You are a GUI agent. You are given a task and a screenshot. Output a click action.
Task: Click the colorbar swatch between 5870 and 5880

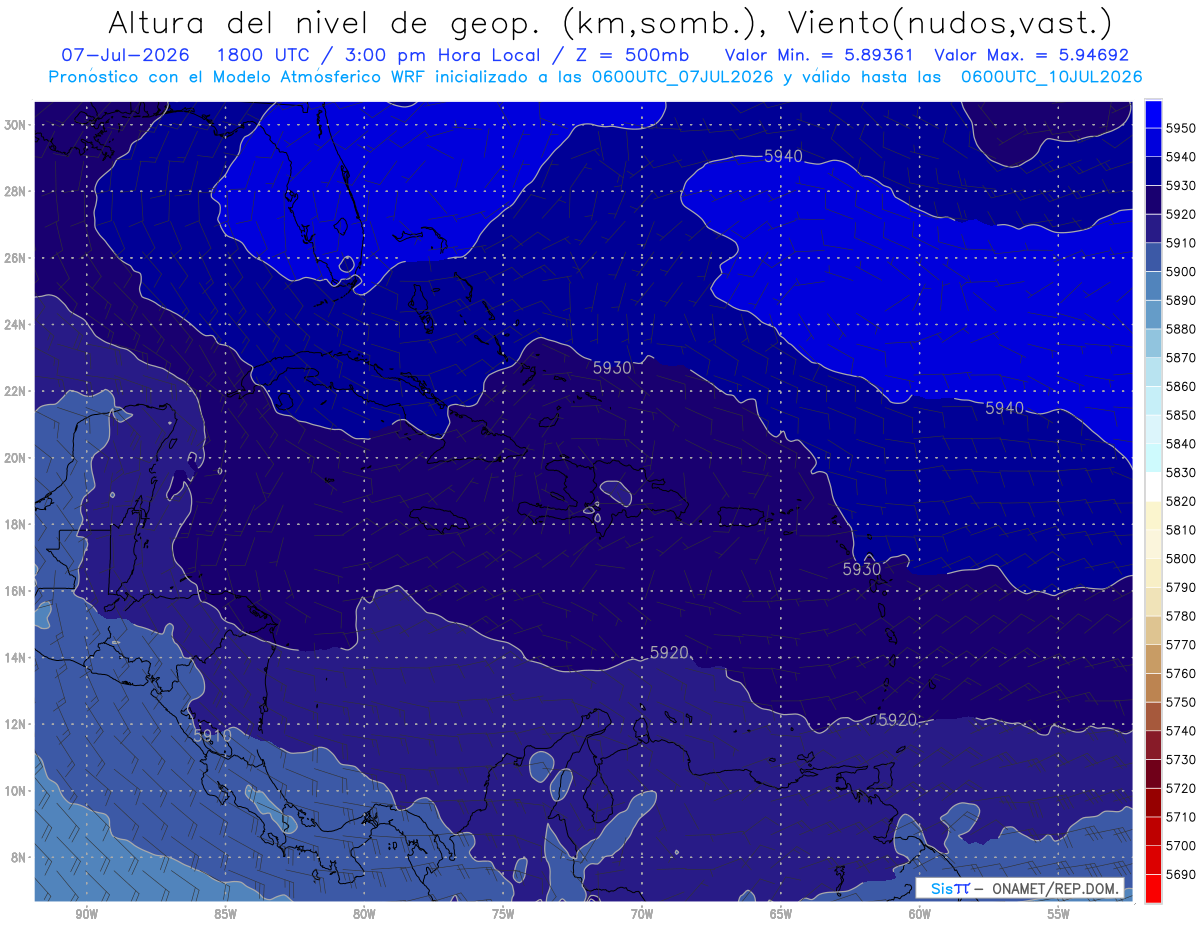point(1153,343)
